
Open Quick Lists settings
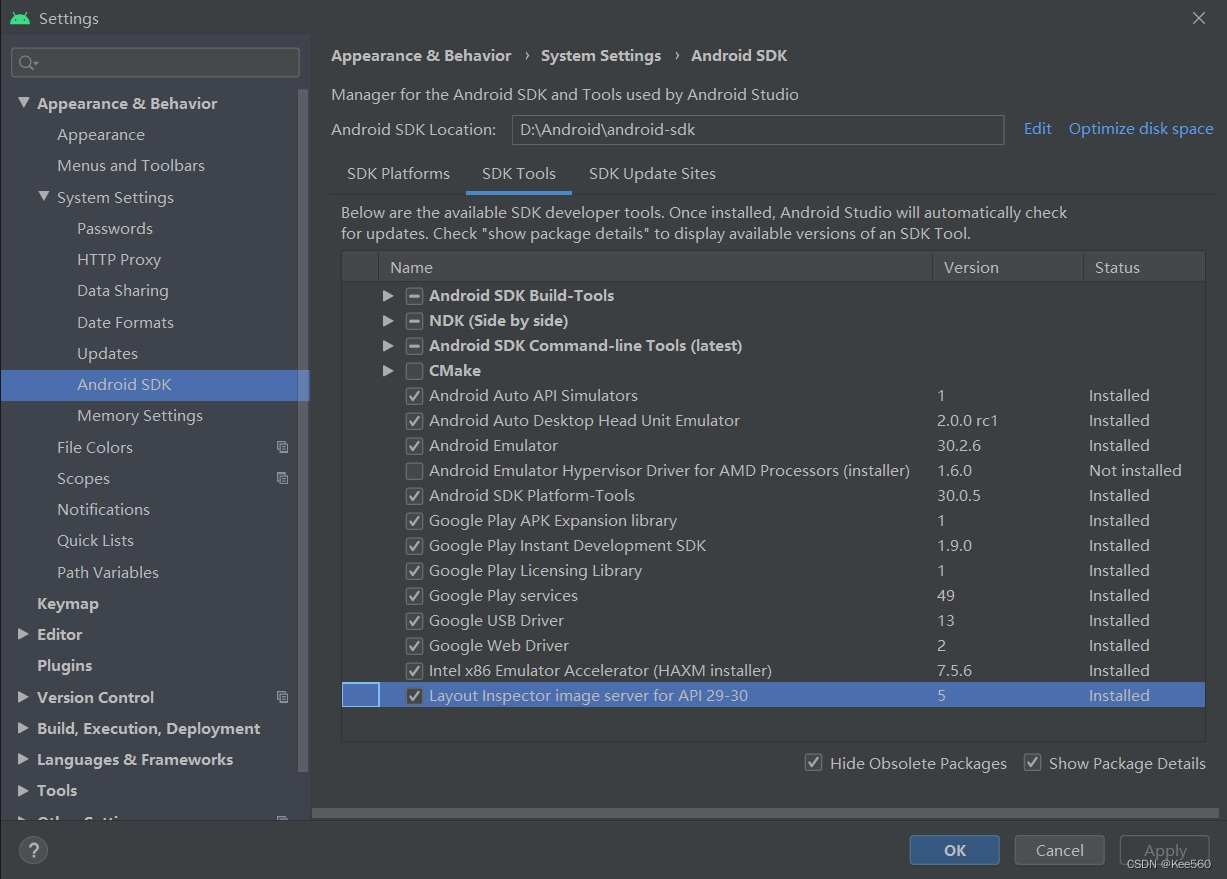coord(95,541)
